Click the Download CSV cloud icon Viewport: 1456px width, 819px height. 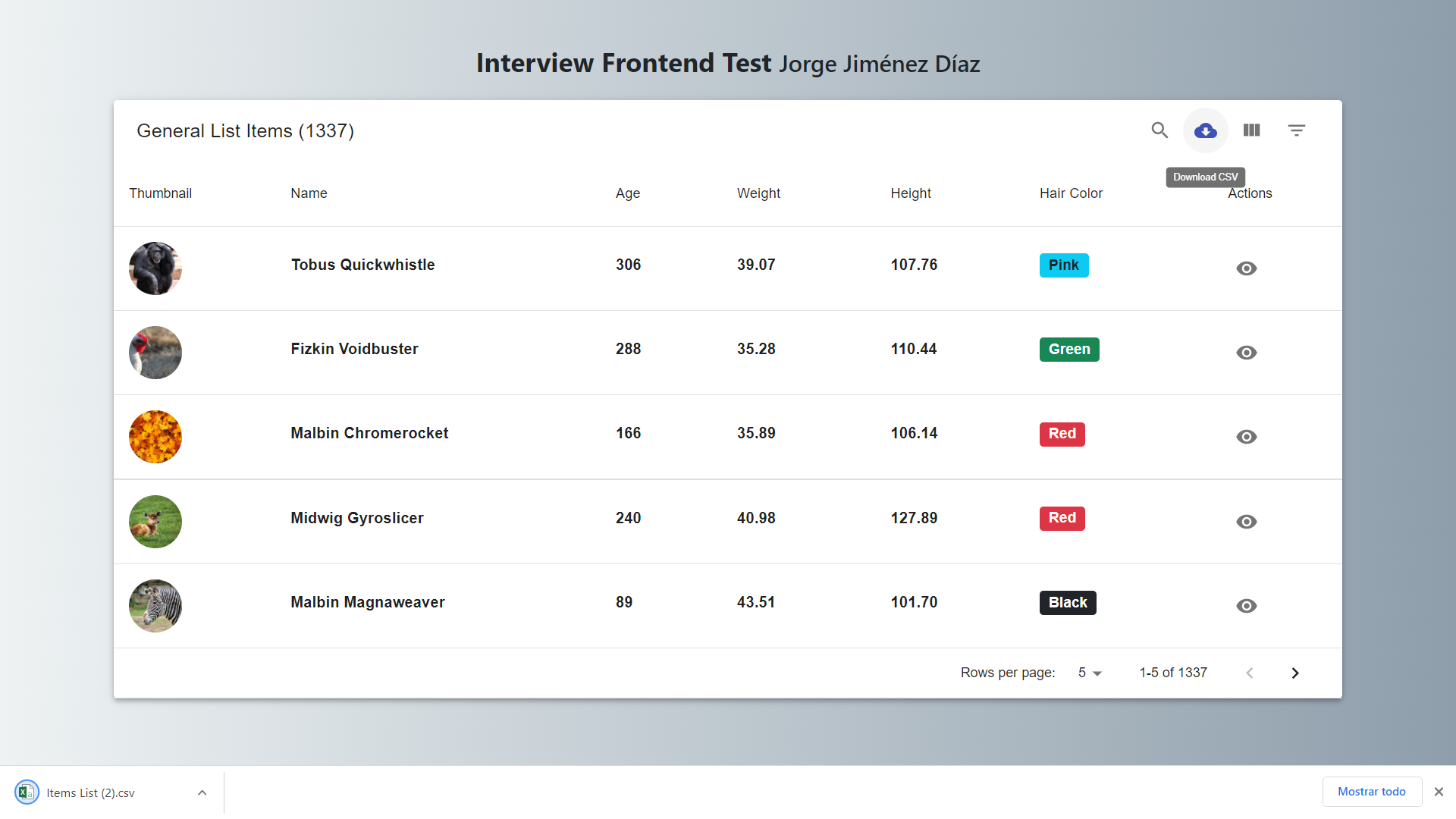(1205, 130)
